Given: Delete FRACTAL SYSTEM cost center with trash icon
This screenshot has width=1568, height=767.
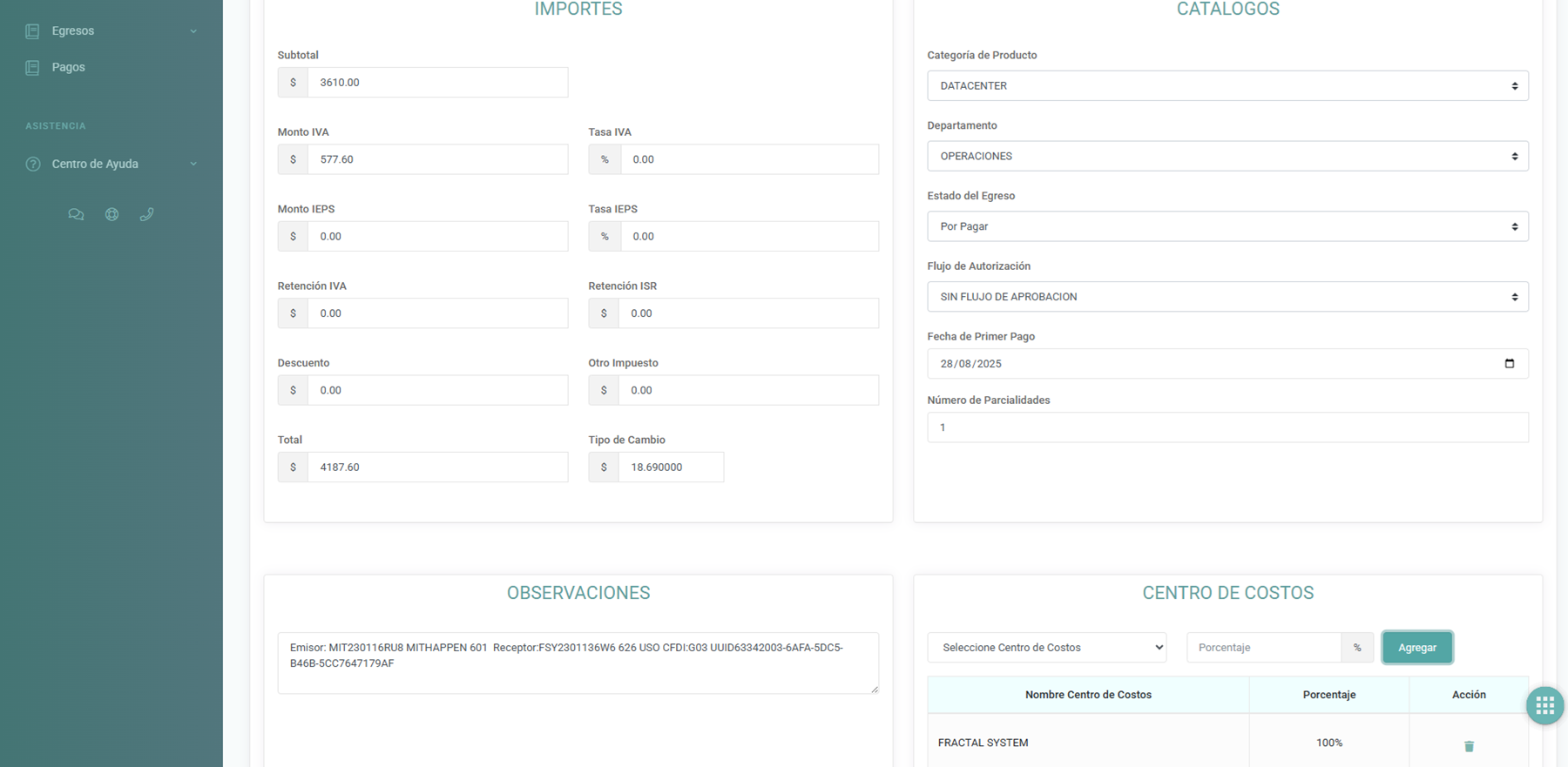Looking at the screenshot, I should (1469, 746).
